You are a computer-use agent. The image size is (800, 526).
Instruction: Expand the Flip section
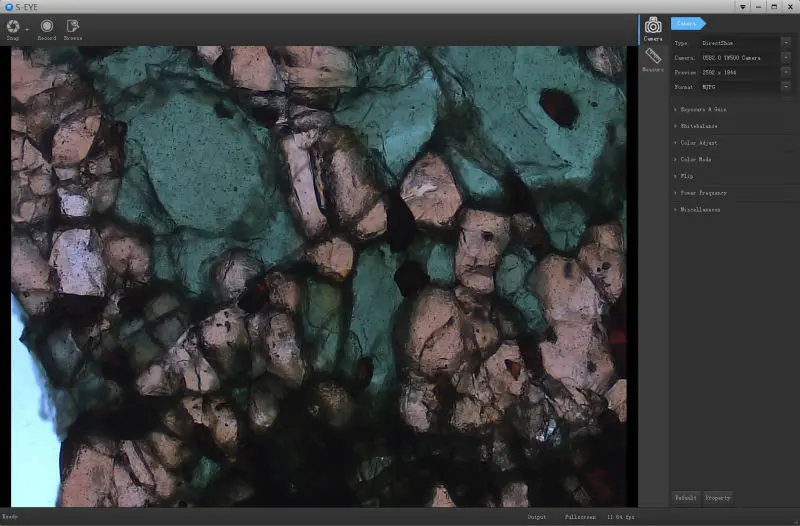coord(687,176)
